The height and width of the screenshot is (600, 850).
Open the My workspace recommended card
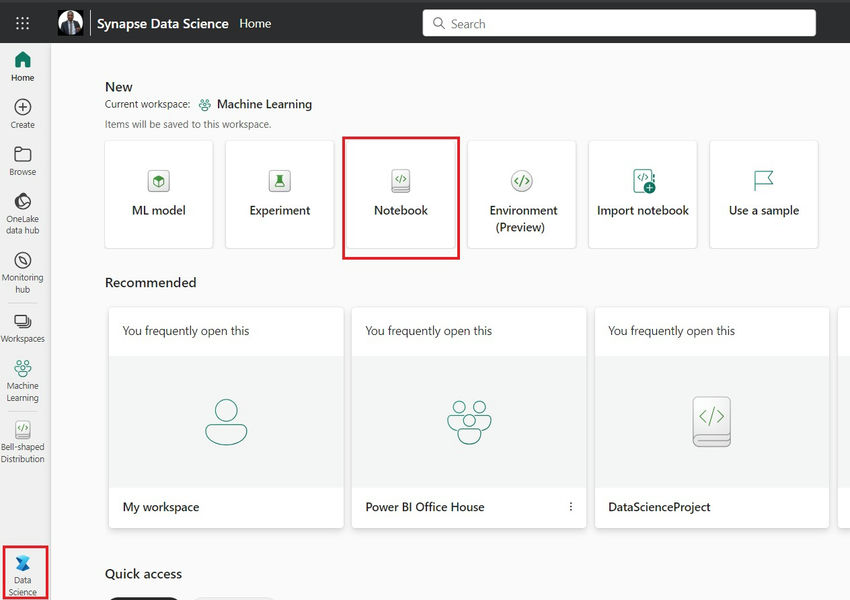pyautogui.click(x=226, y=417)
